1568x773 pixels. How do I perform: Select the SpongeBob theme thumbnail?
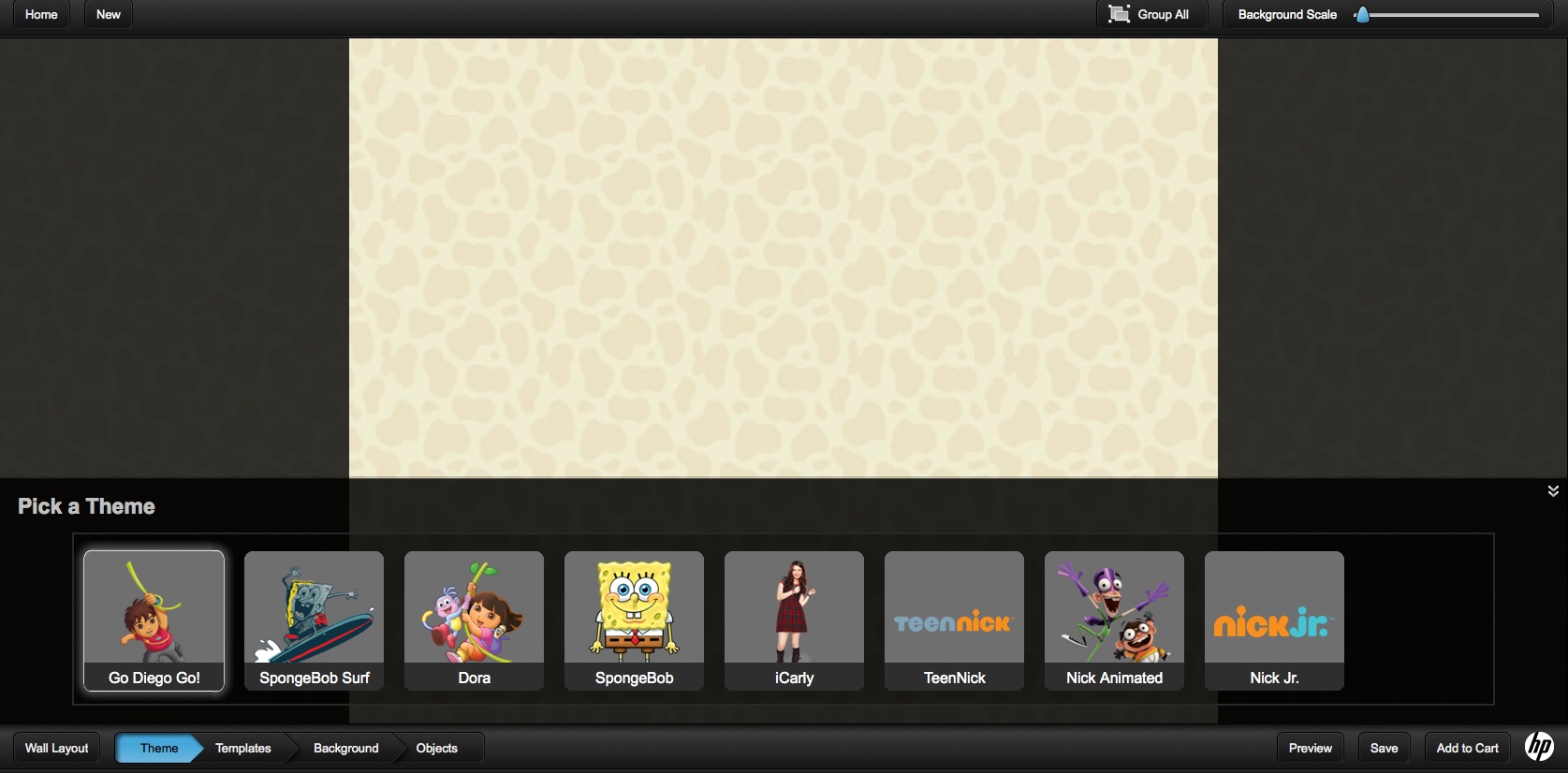point(634,620)
